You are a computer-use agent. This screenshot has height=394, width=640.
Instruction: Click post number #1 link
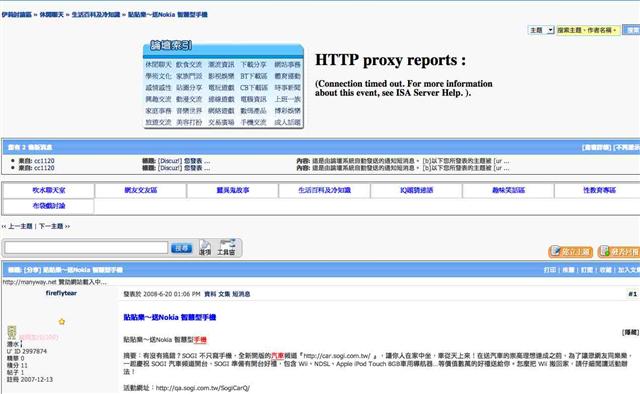pos(633,294)
